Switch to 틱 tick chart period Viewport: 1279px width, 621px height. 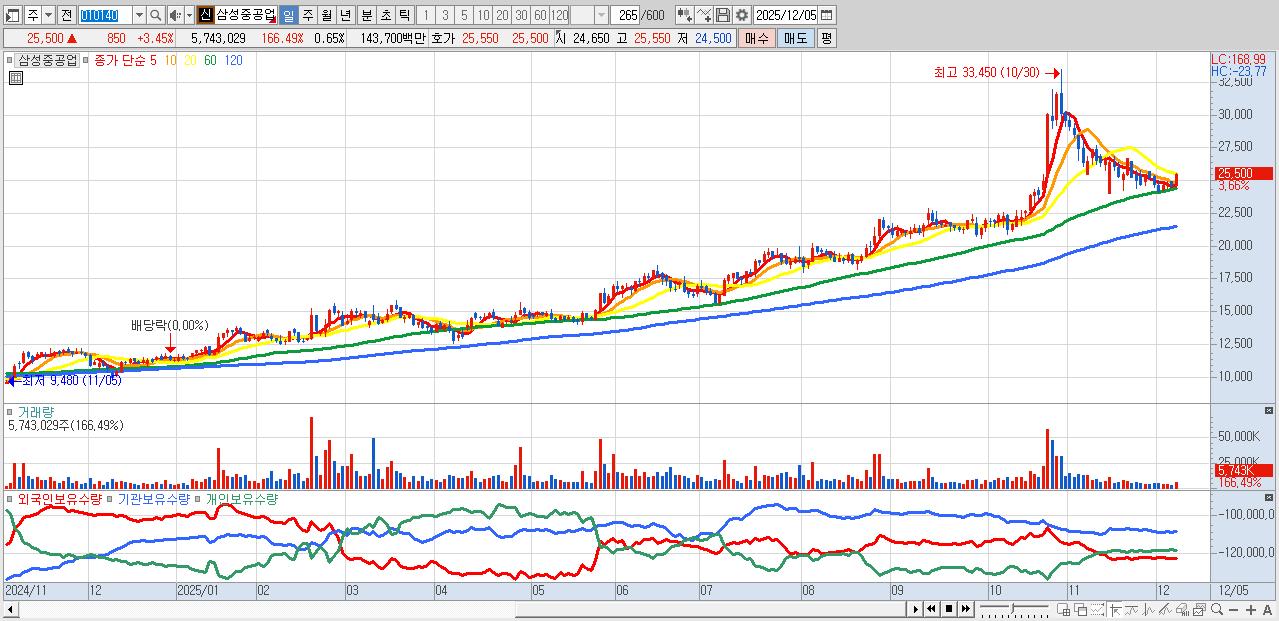click(404, 15)
